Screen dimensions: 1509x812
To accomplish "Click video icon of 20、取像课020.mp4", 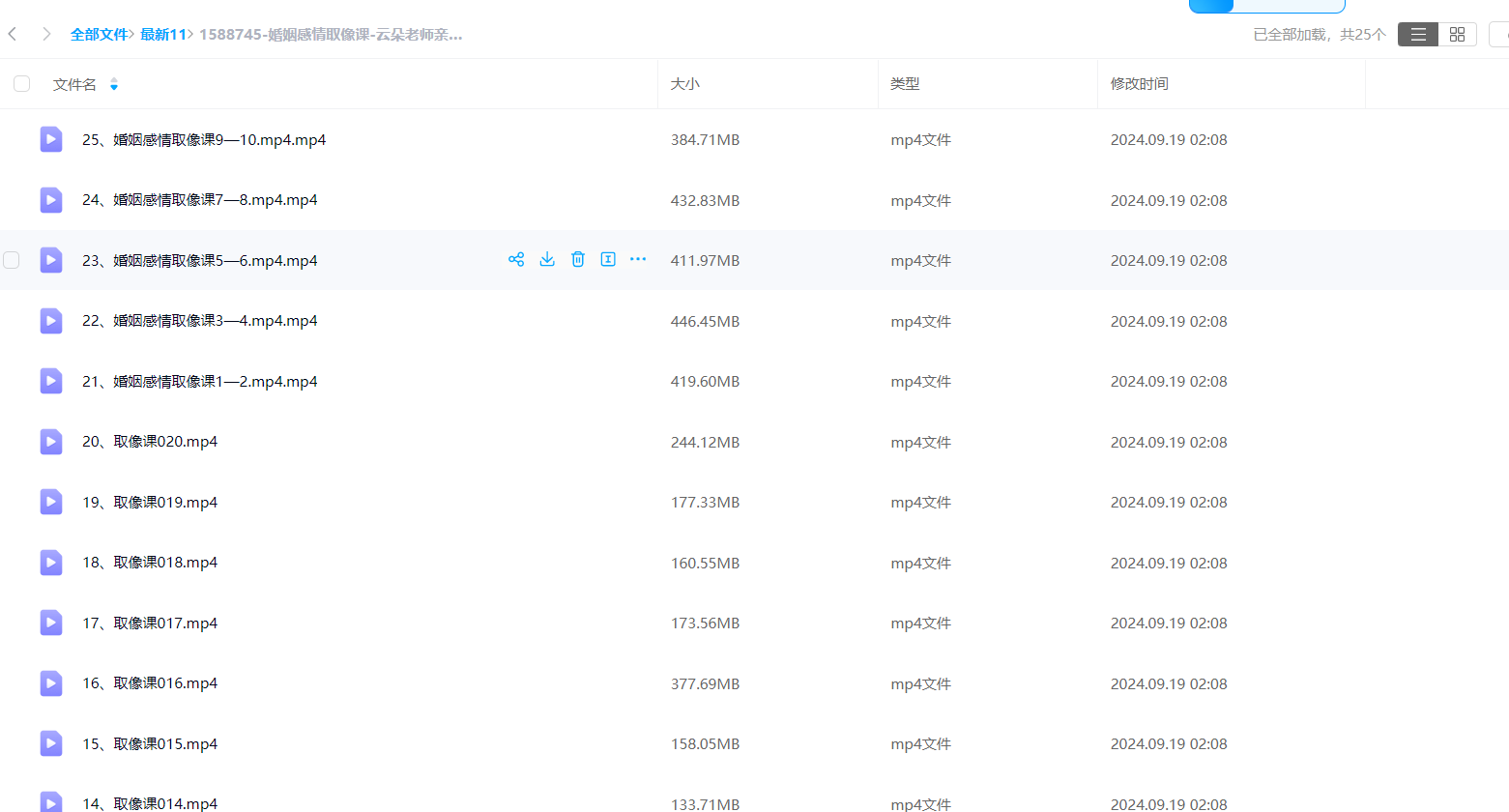I will 51,442.
